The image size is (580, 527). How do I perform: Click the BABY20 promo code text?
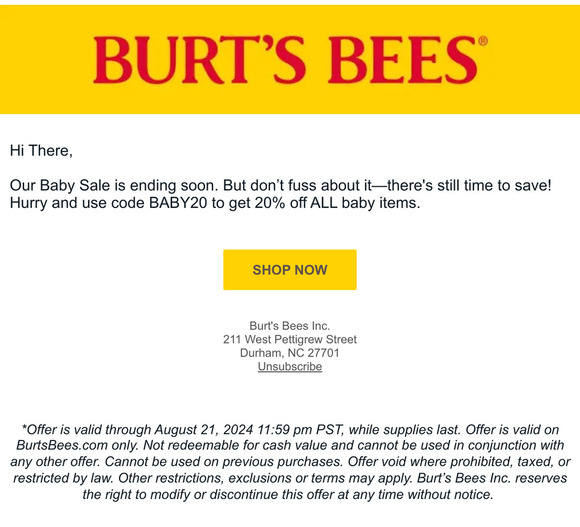coord(178,203)
